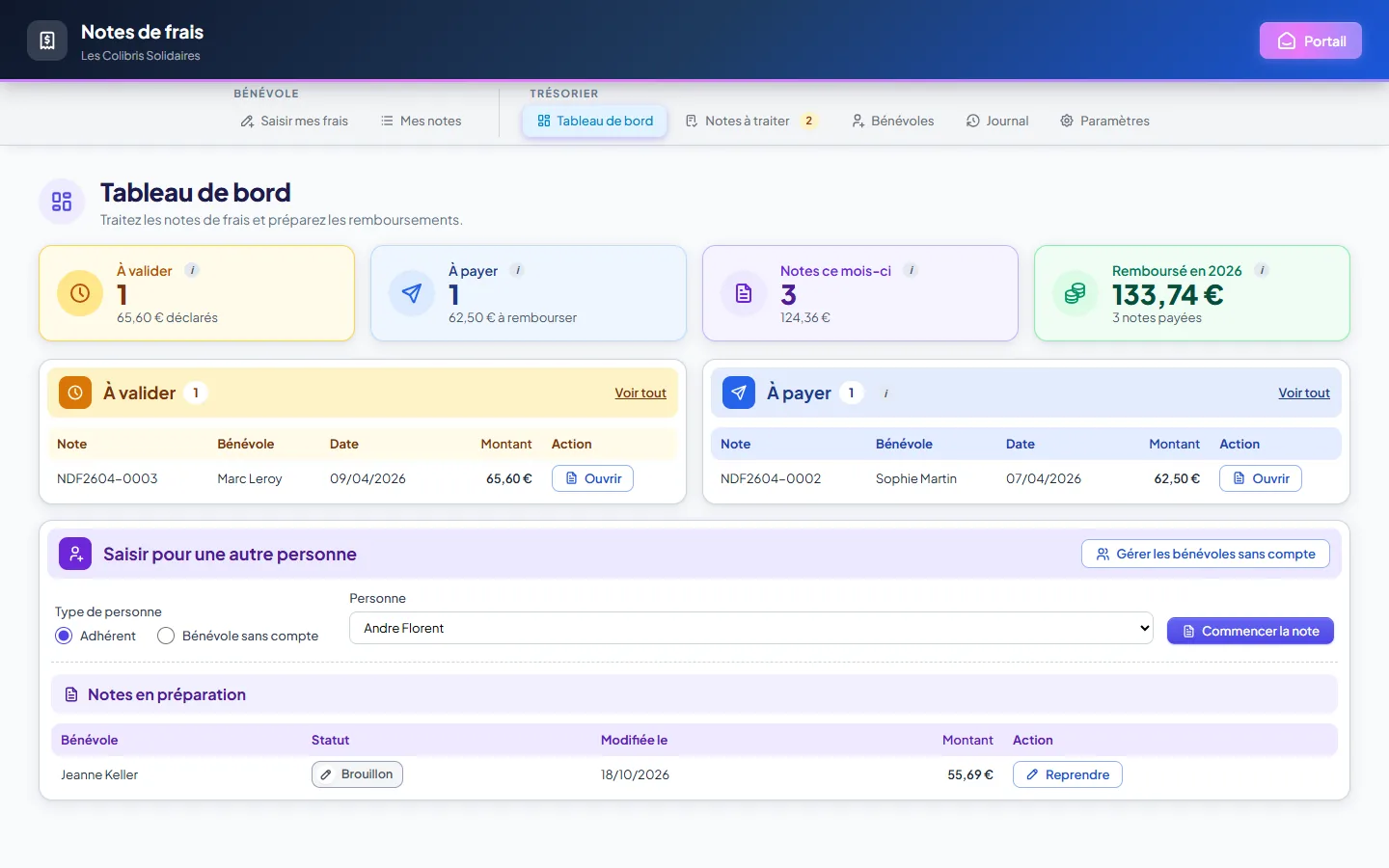
Task: Click the blue paper-plane icon in À payer panel header
Action: pyautogui.click(x=739, y=393)
